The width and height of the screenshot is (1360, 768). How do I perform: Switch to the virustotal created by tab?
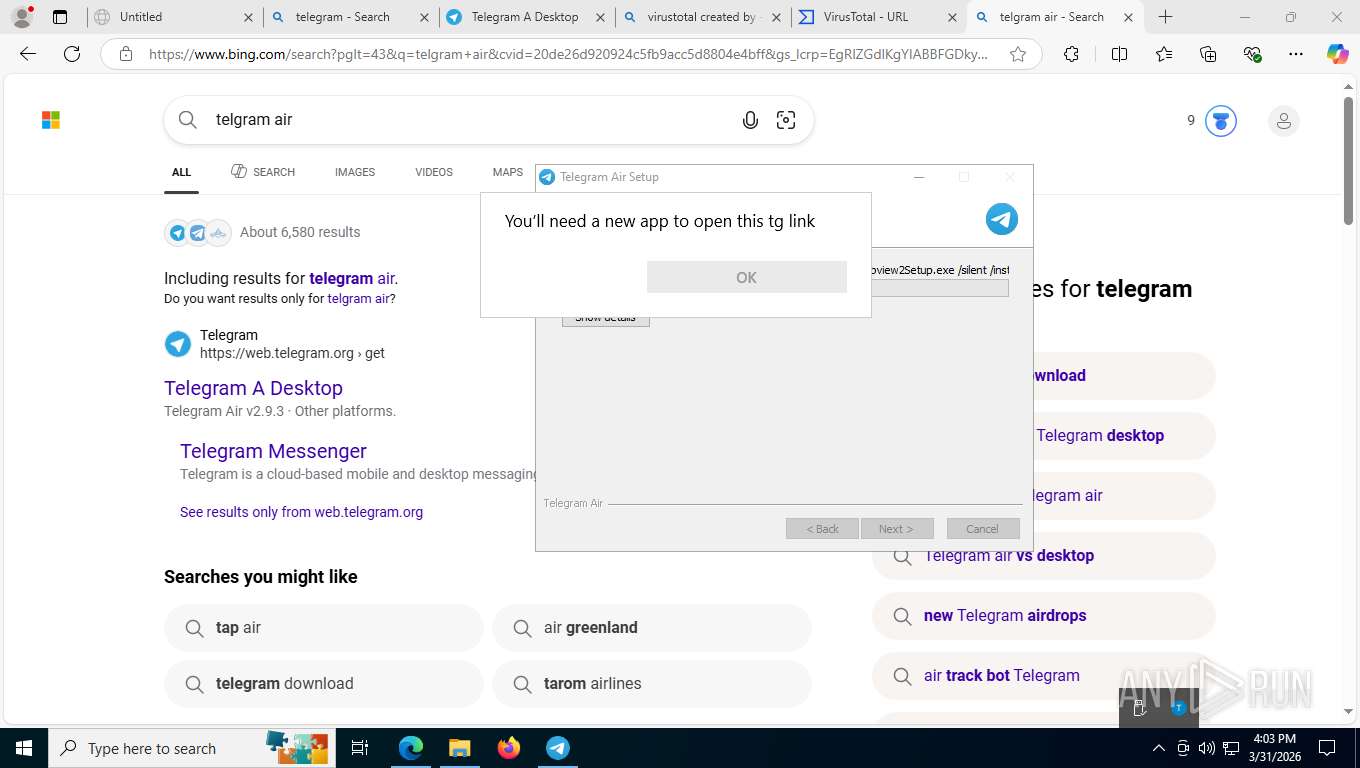pyautogui.click(x=703, y=17)
